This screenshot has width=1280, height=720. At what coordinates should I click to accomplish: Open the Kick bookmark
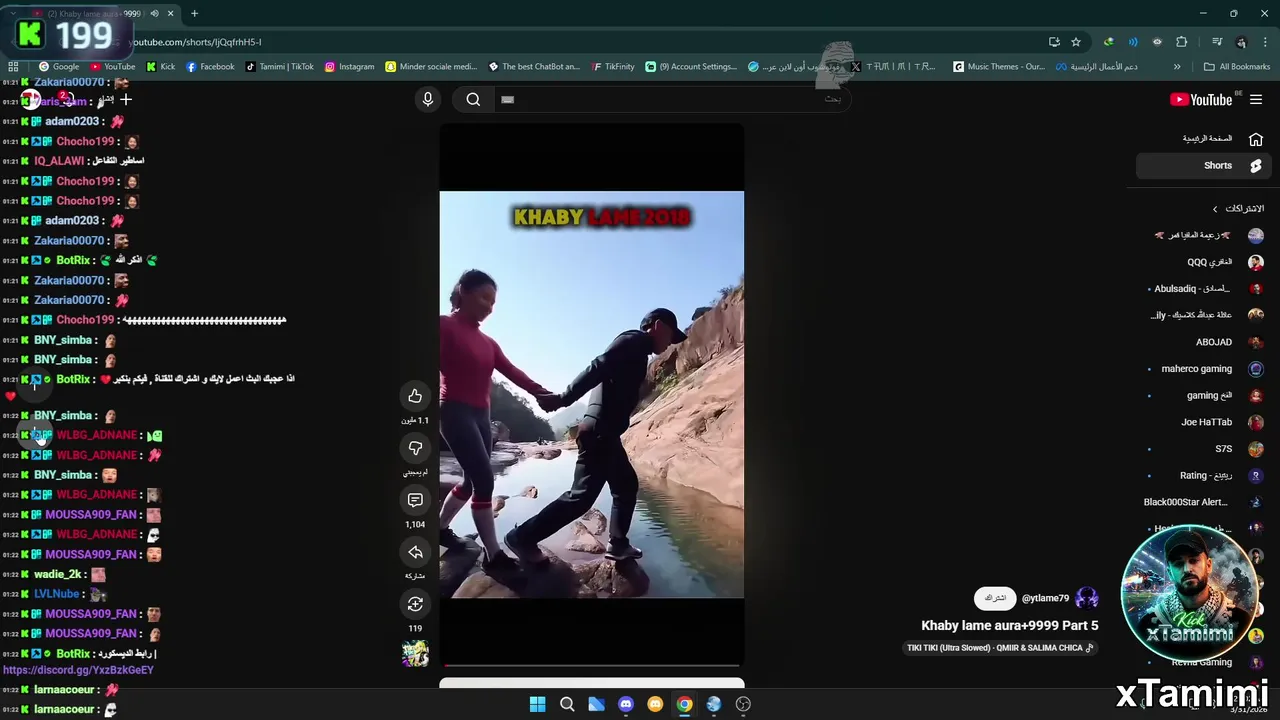click(x=160, y=67)
